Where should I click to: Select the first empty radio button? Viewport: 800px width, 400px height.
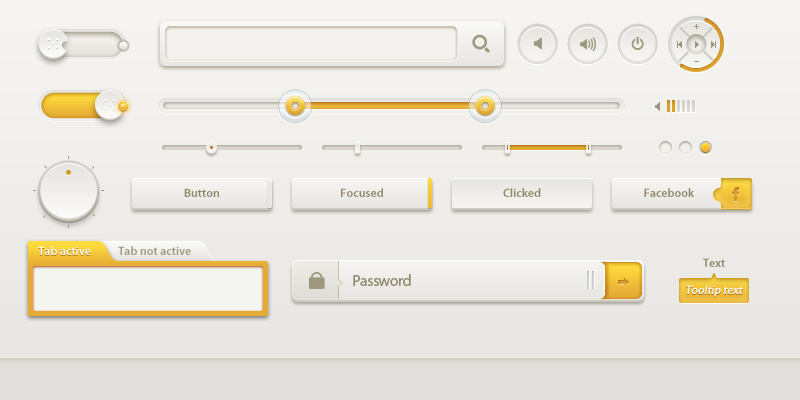coord(665,148)
